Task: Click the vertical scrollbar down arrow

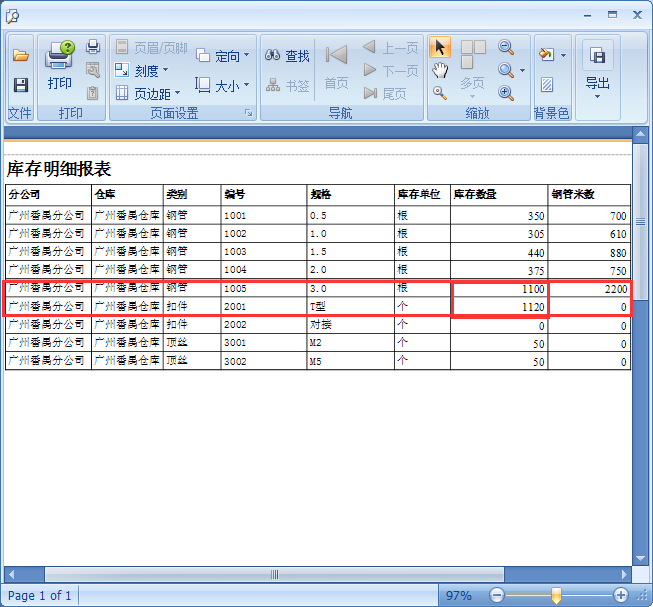Action: pos(640,558)
